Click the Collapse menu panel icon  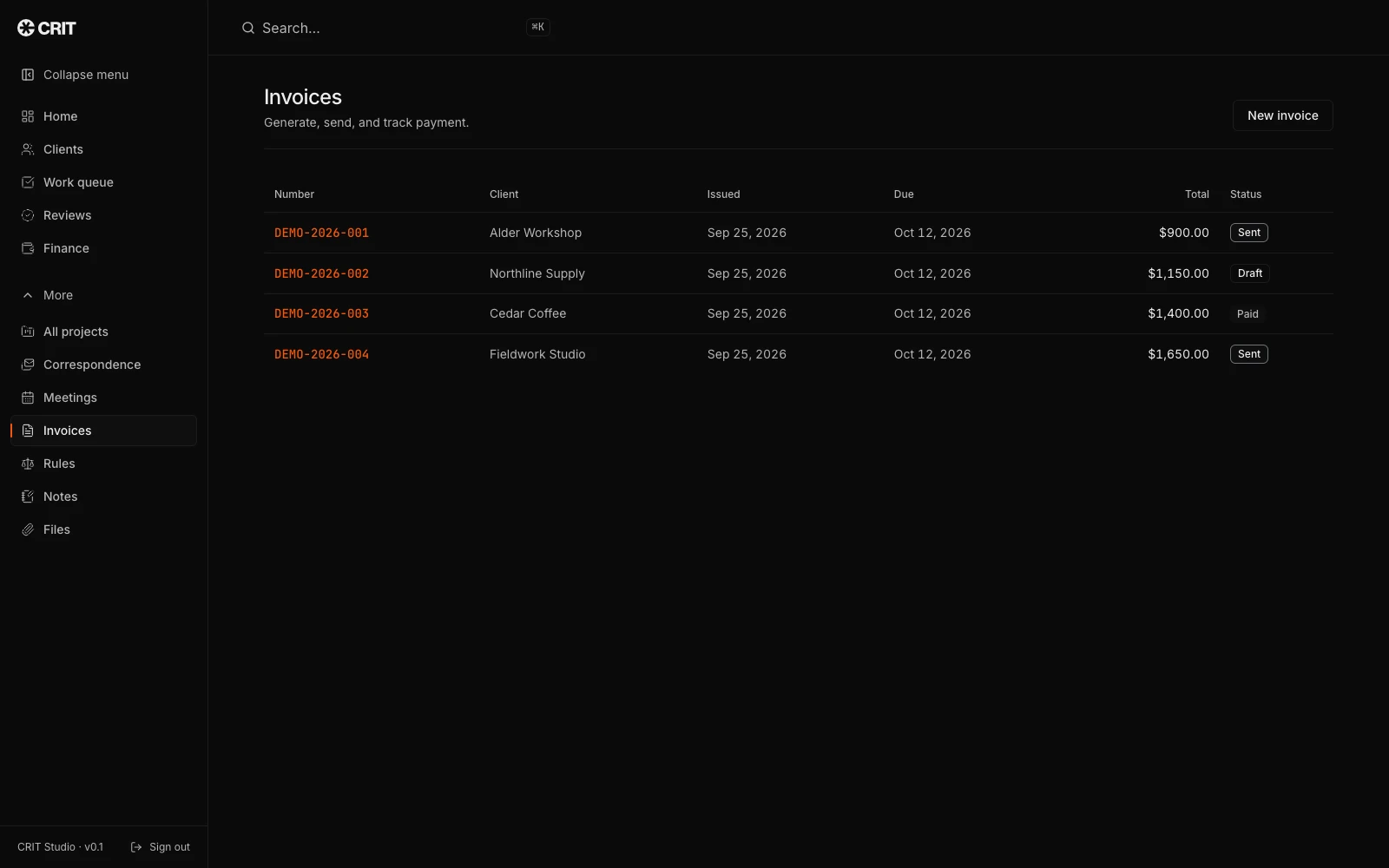pyautogui.click(x=28, y=75)
